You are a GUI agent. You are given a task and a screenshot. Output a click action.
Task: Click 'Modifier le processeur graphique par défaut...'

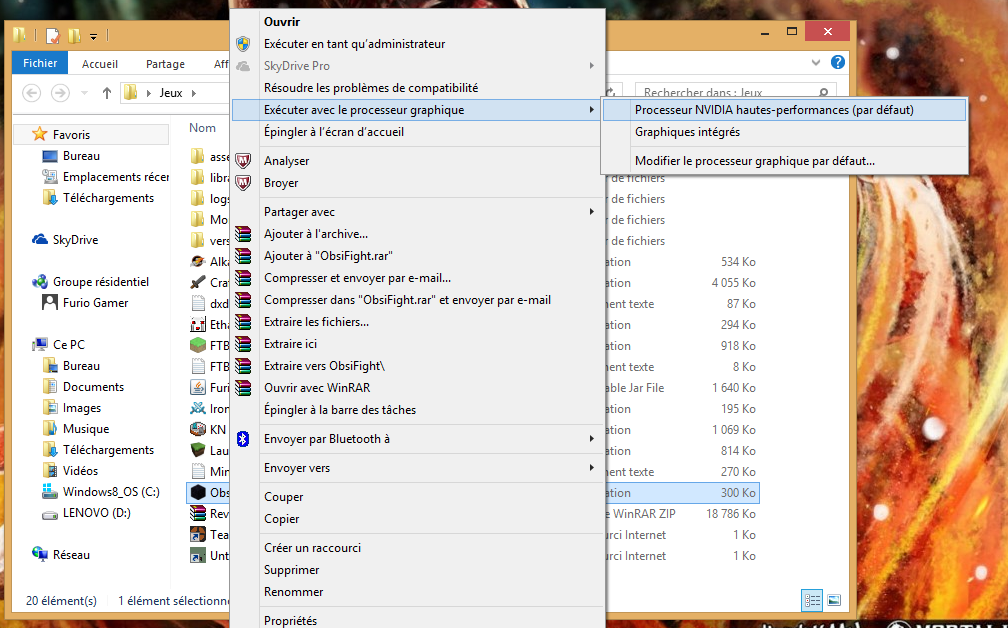(784, 161)
